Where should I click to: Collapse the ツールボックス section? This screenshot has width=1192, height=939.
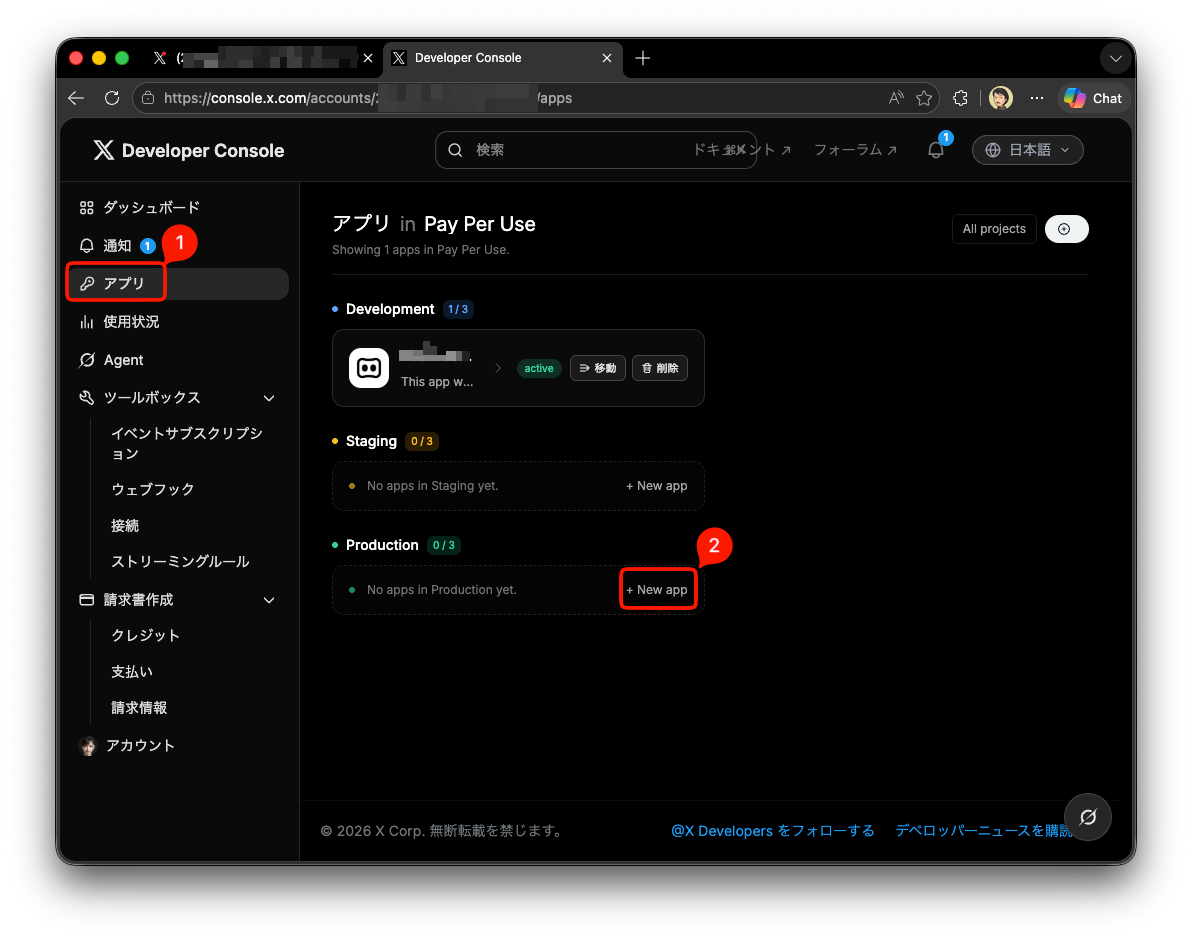(269, 398)
